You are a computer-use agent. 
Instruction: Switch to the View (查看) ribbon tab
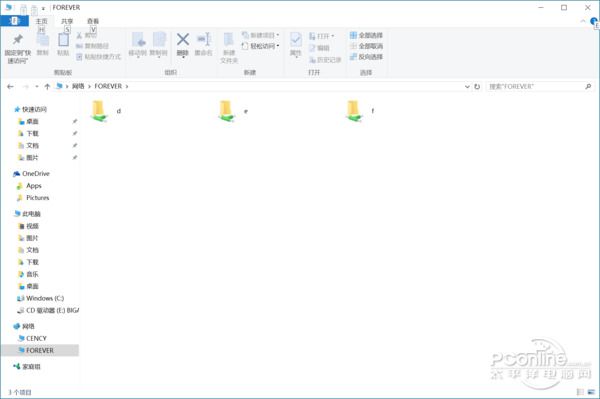[x=93, y=21]
